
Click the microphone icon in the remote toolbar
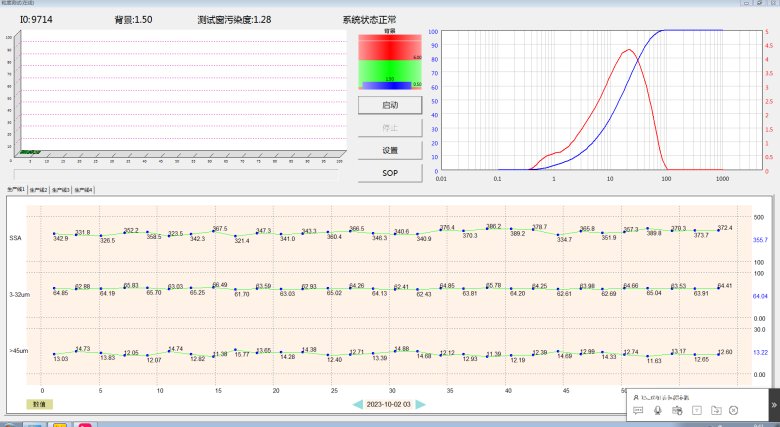[x=657, y=410]
